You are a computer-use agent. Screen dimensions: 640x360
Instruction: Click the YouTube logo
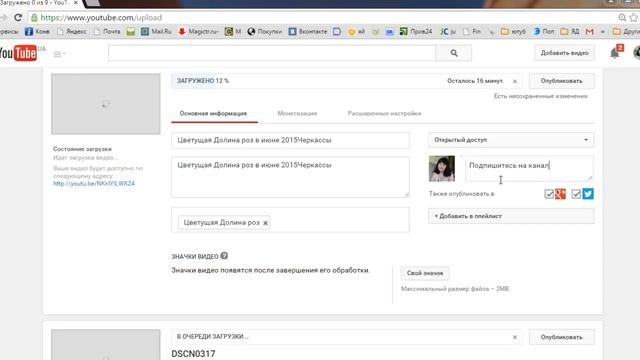tap(19, 53)
